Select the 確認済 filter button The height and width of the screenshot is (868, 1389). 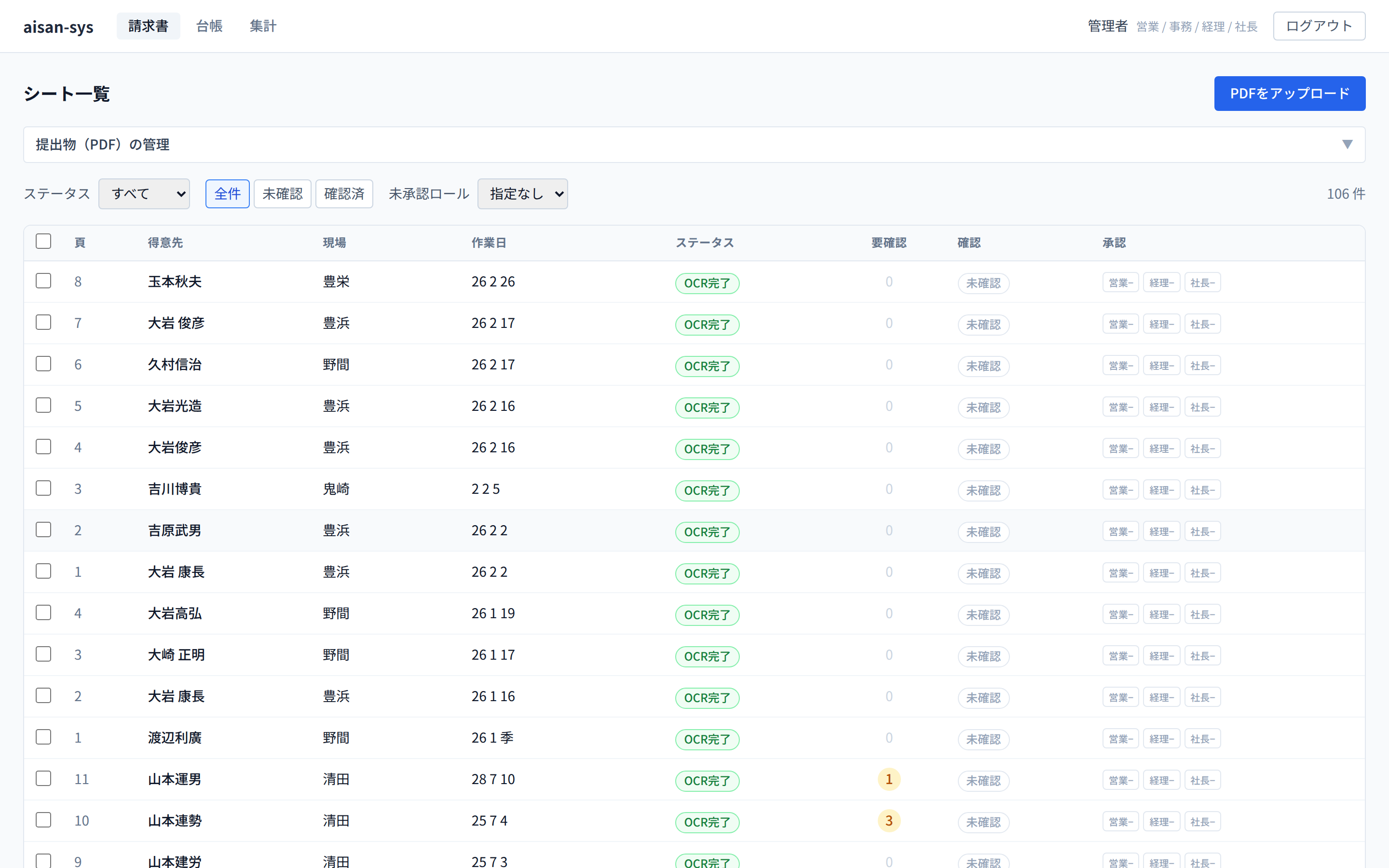[x=344, y=193]
